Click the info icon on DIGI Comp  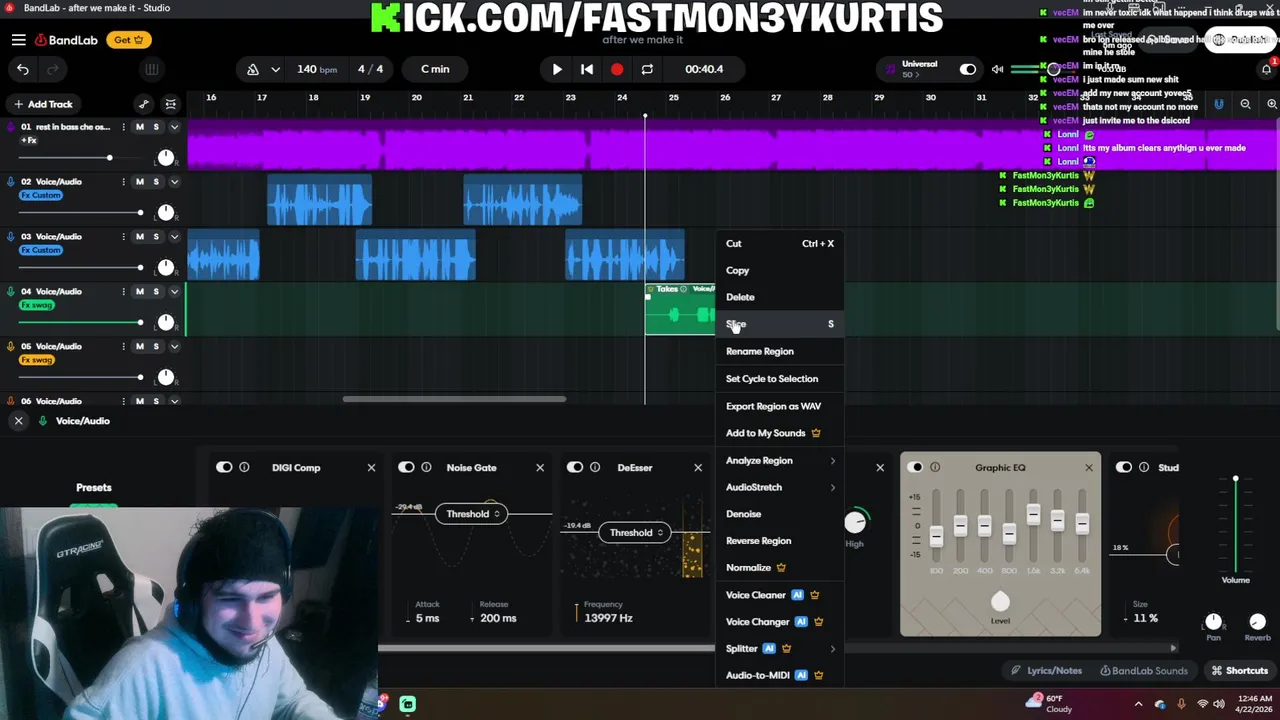pos(244,467)
